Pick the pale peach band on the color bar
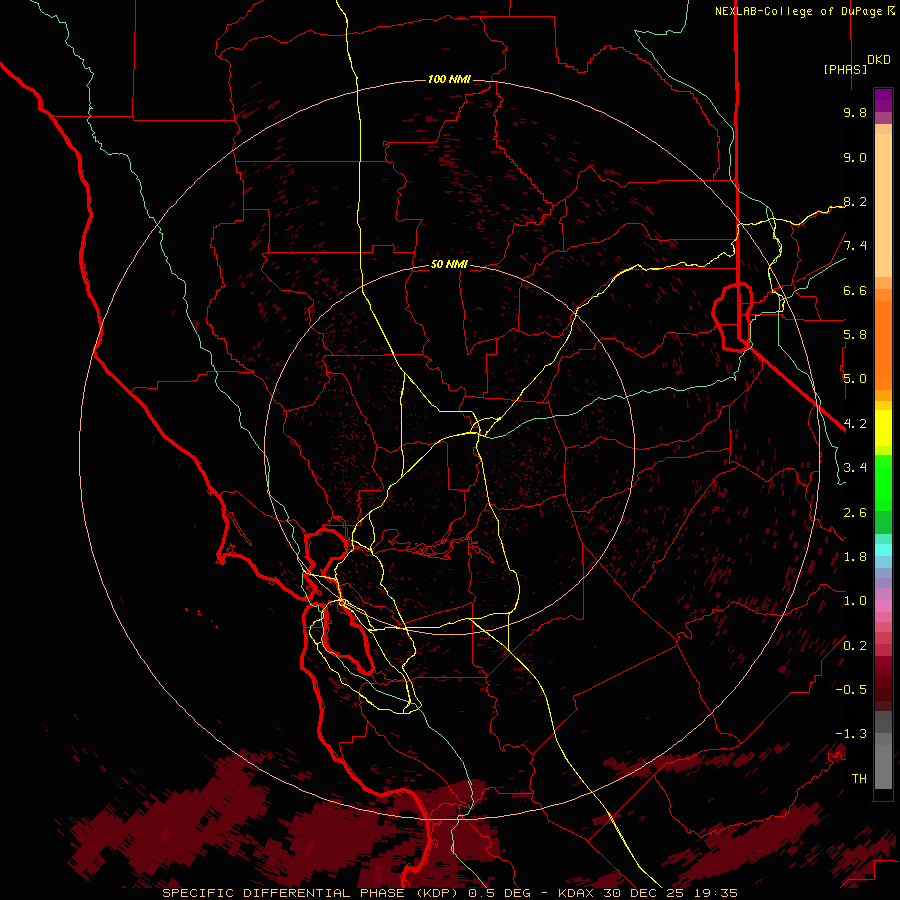Screen dimensions: 900x900 coord(883,205)
